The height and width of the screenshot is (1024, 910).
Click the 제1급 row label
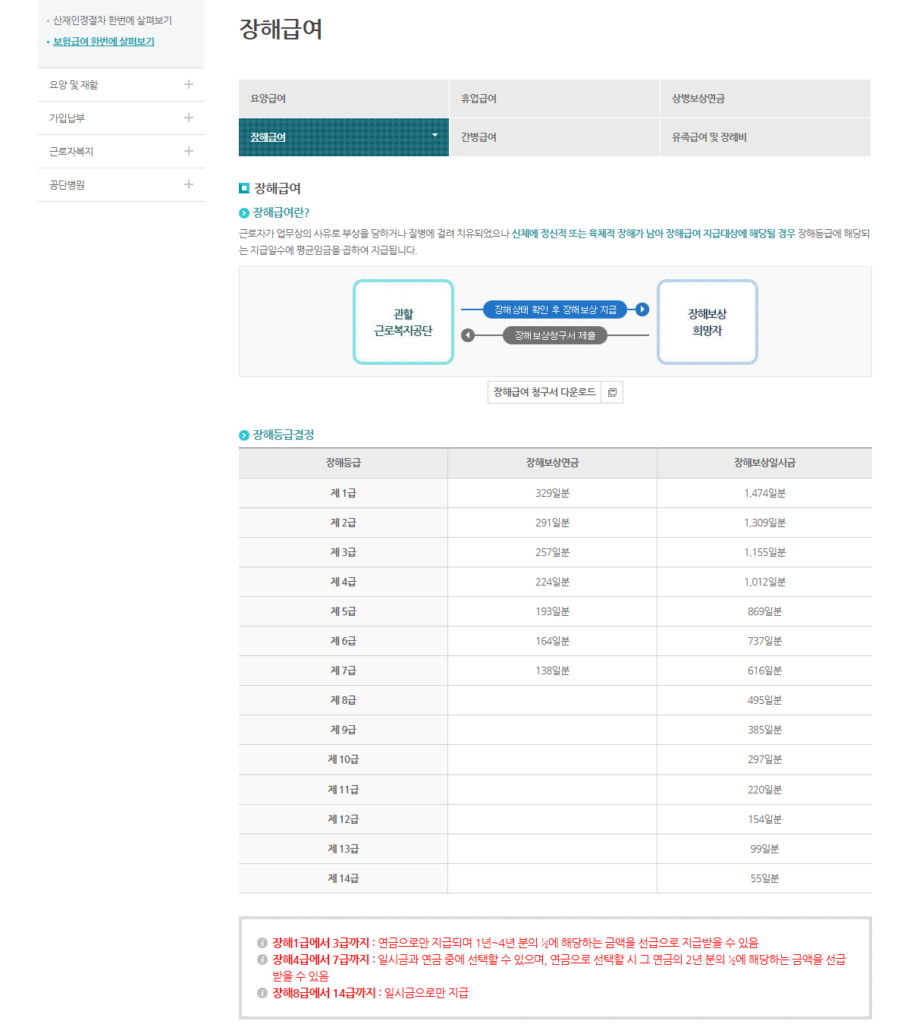[x=344, y=493]
